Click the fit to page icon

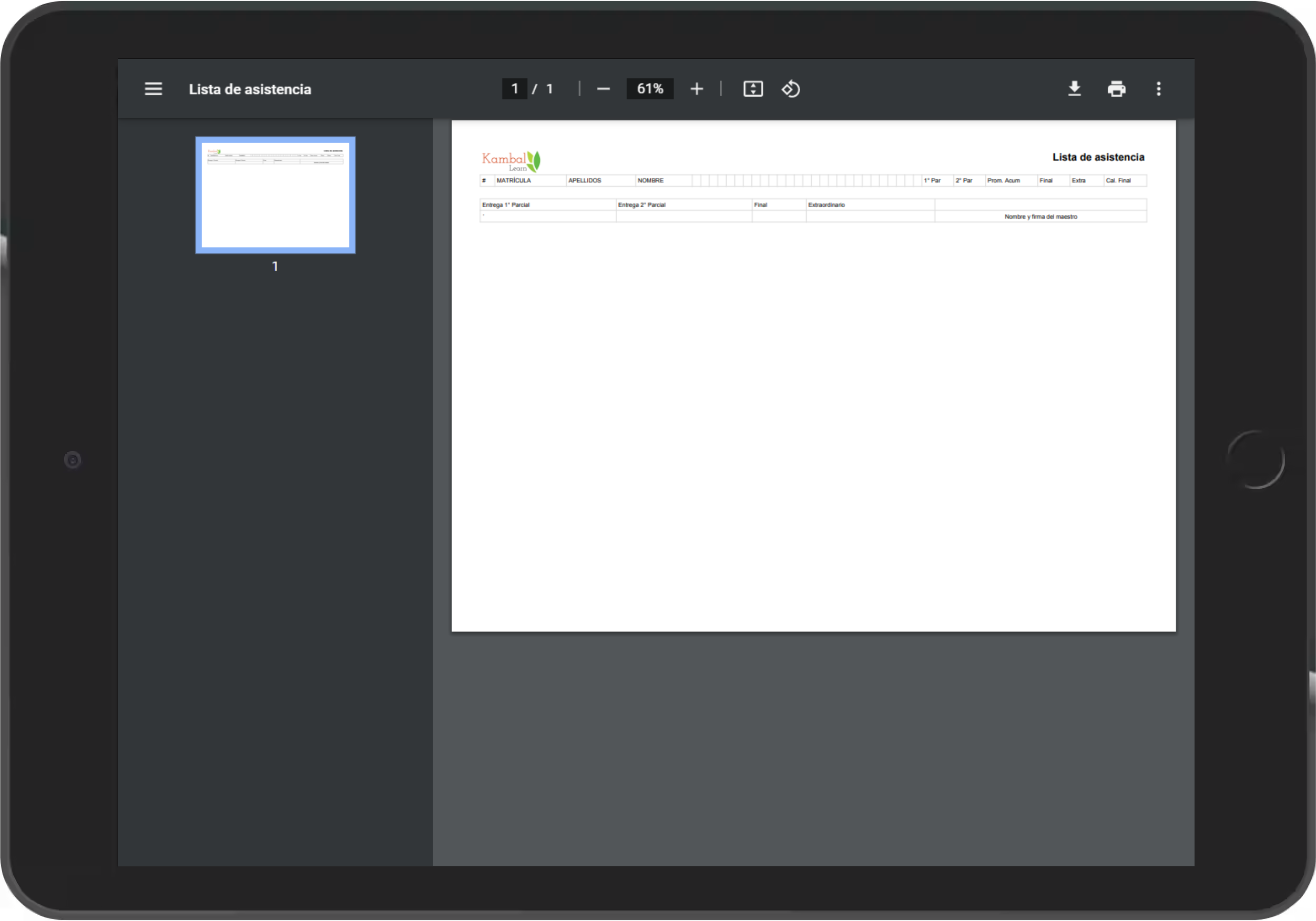[x=752, y=89]
